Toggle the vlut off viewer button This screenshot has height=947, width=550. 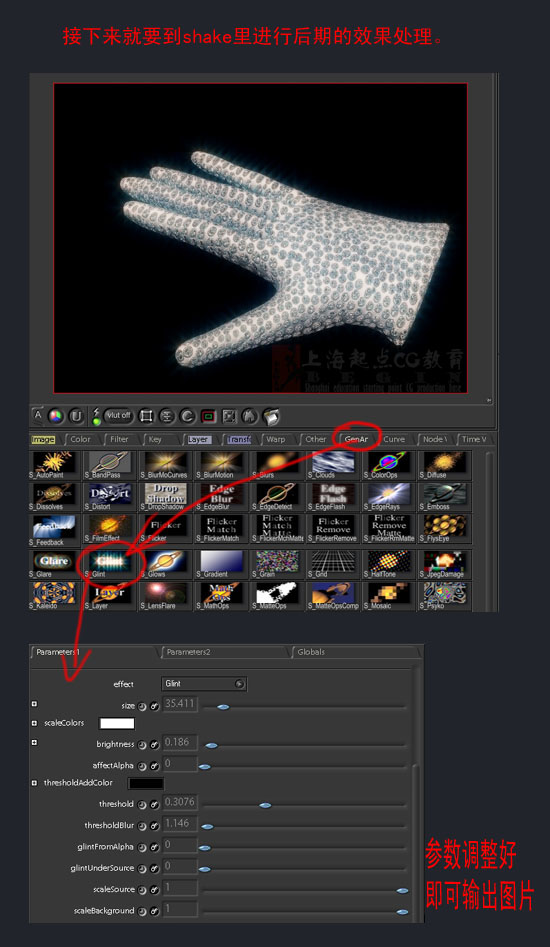[119, 416]
